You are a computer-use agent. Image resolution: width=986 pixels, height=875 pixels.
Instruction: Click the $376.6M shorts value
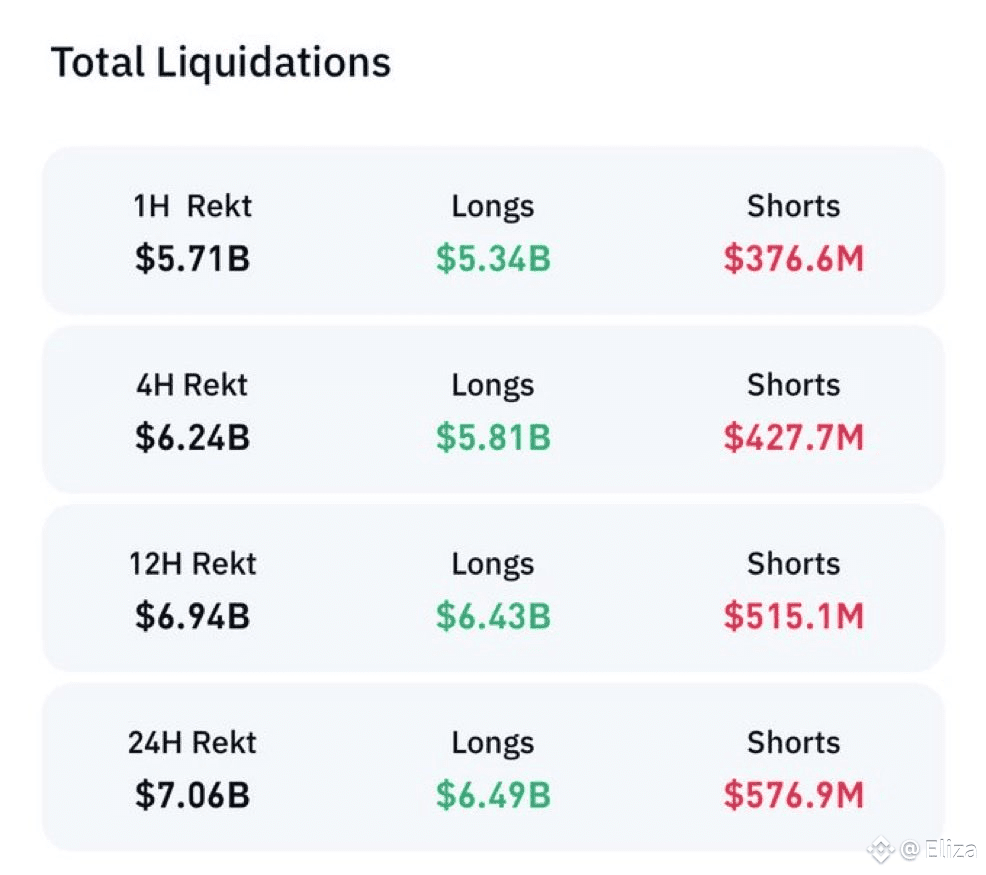[x=794, y=259]
